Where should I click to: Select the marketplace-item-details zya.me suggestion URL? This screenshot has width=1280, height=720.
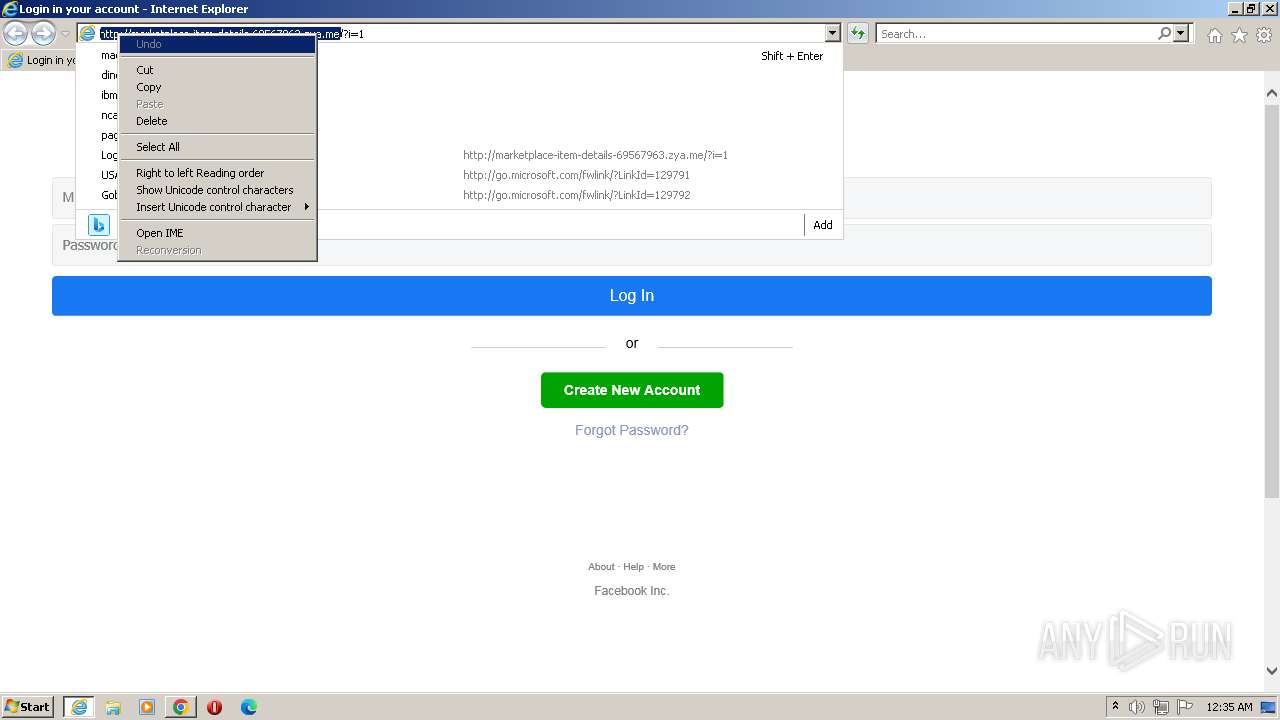595,155
